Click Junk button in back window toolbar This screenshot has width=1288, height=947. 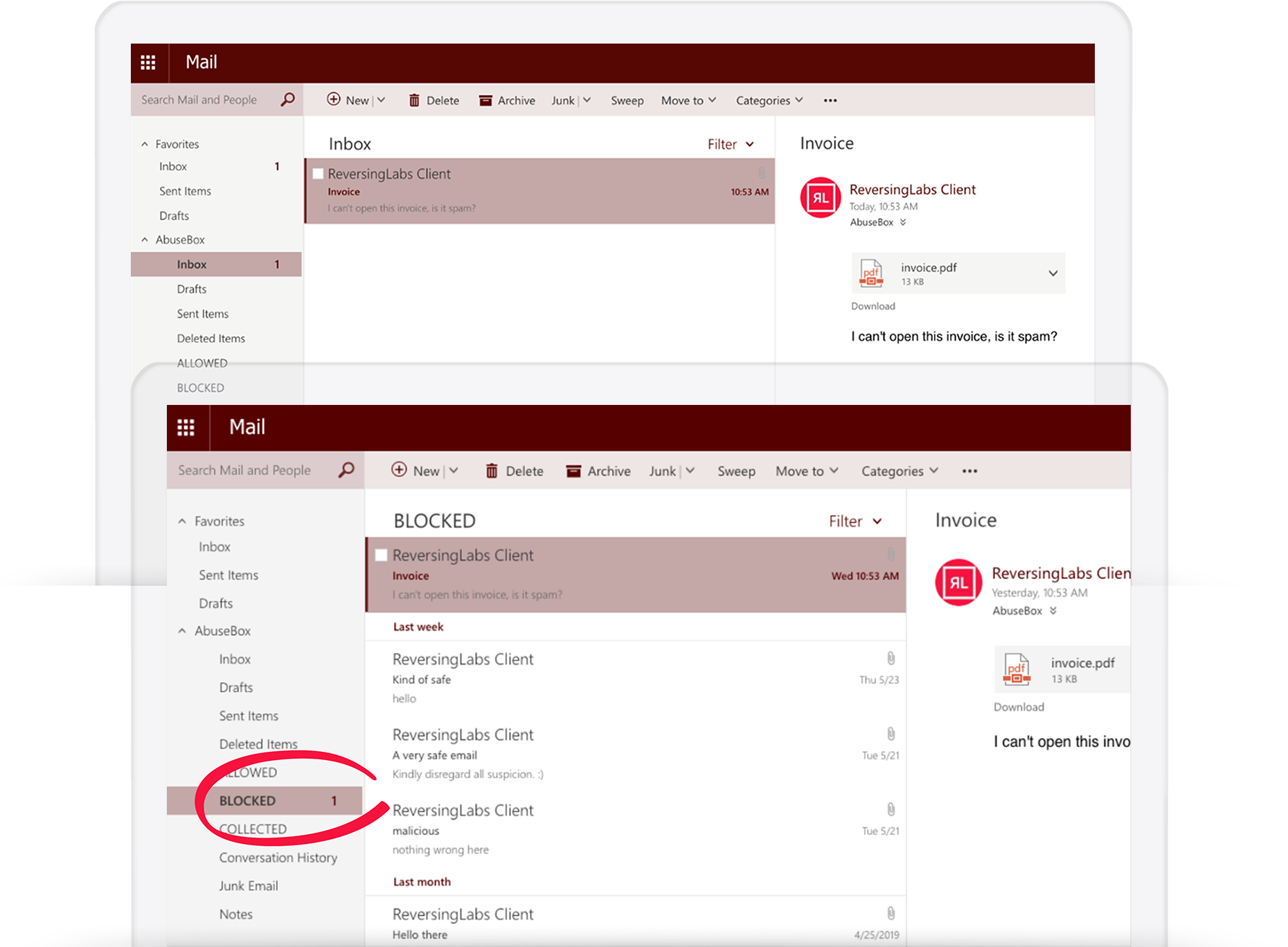pyautogui.click(x=563, y=100)
